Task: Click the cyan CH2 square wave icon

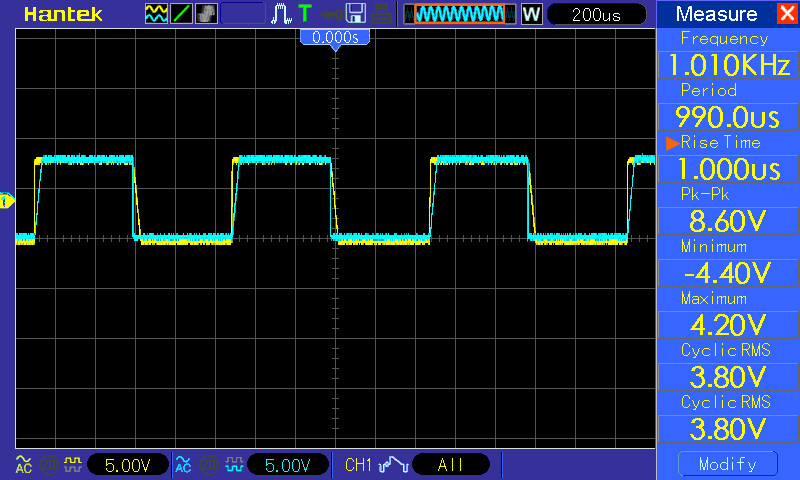Action: pyautogui.click(x=234, y=465)
